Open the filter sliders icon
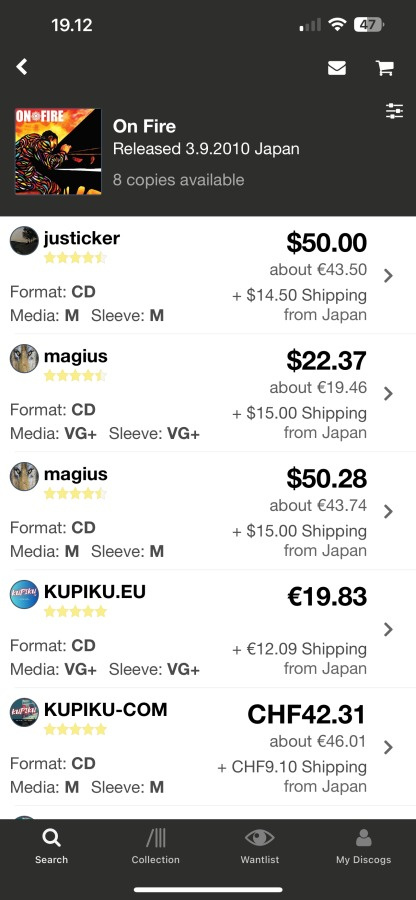The width and height of the screenshot is (416, 900). pos(394,111)
